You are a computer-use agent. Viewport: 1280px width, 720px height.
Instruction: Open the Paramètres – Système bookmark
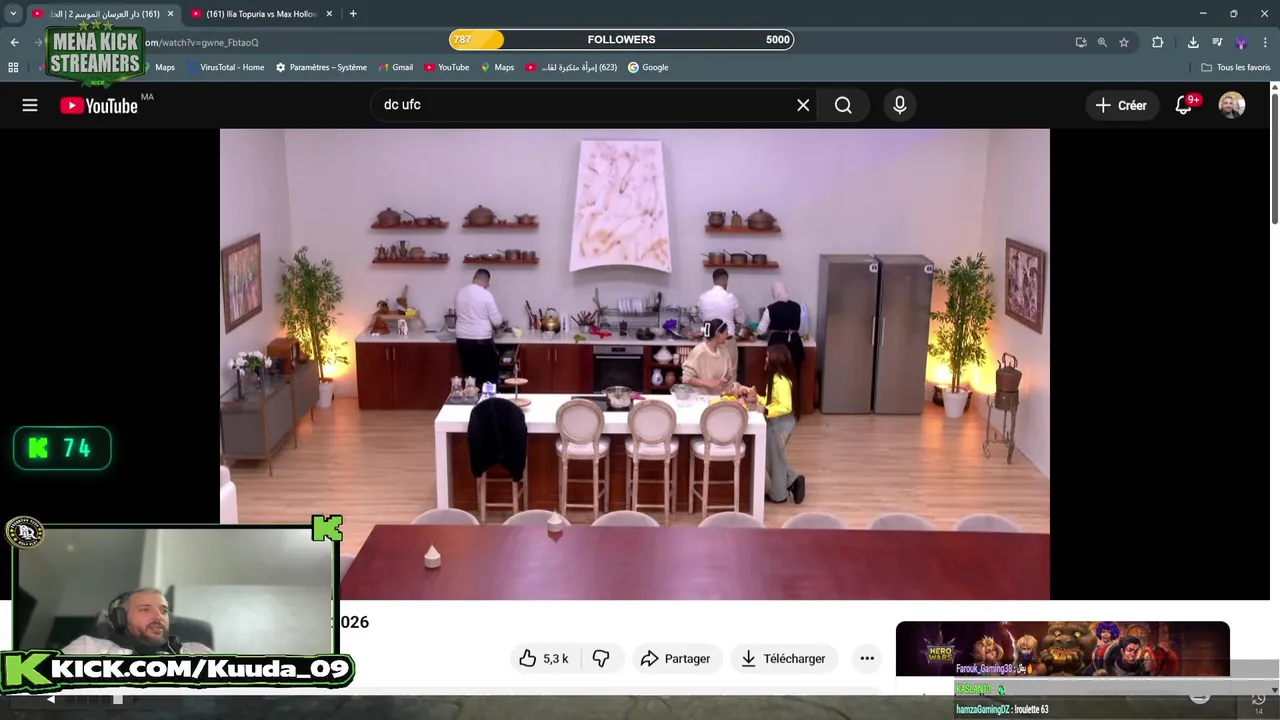click(321, 67)
